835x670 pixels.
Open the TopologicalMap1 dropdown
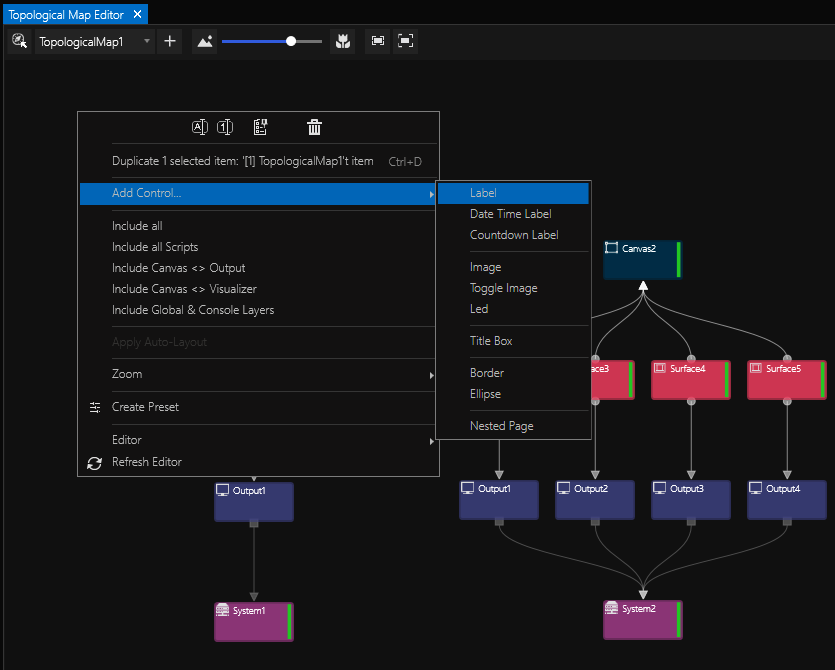(x=95, y=42)
